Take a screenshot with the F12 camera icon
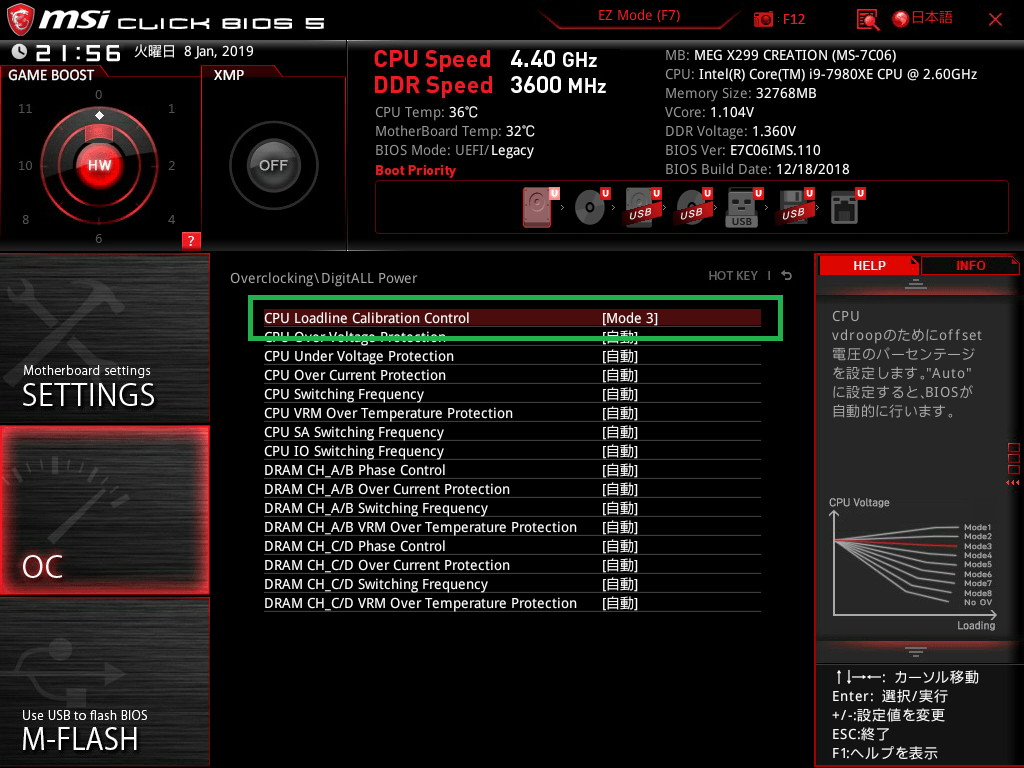This screenshot has height=768, width=1024. [x=763, y=19]
